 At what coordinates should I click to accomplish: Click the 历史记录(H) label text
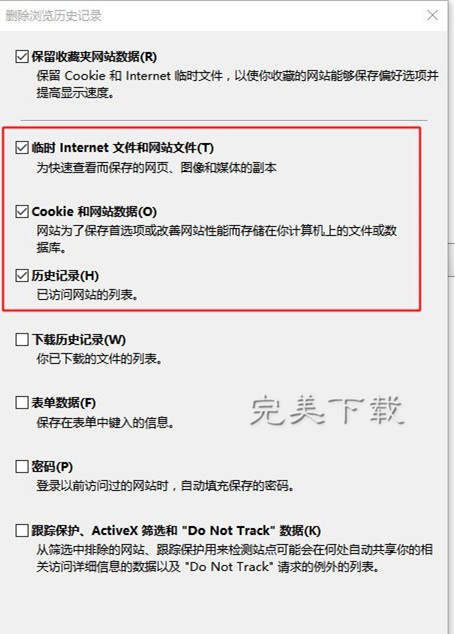click(65, 276)
